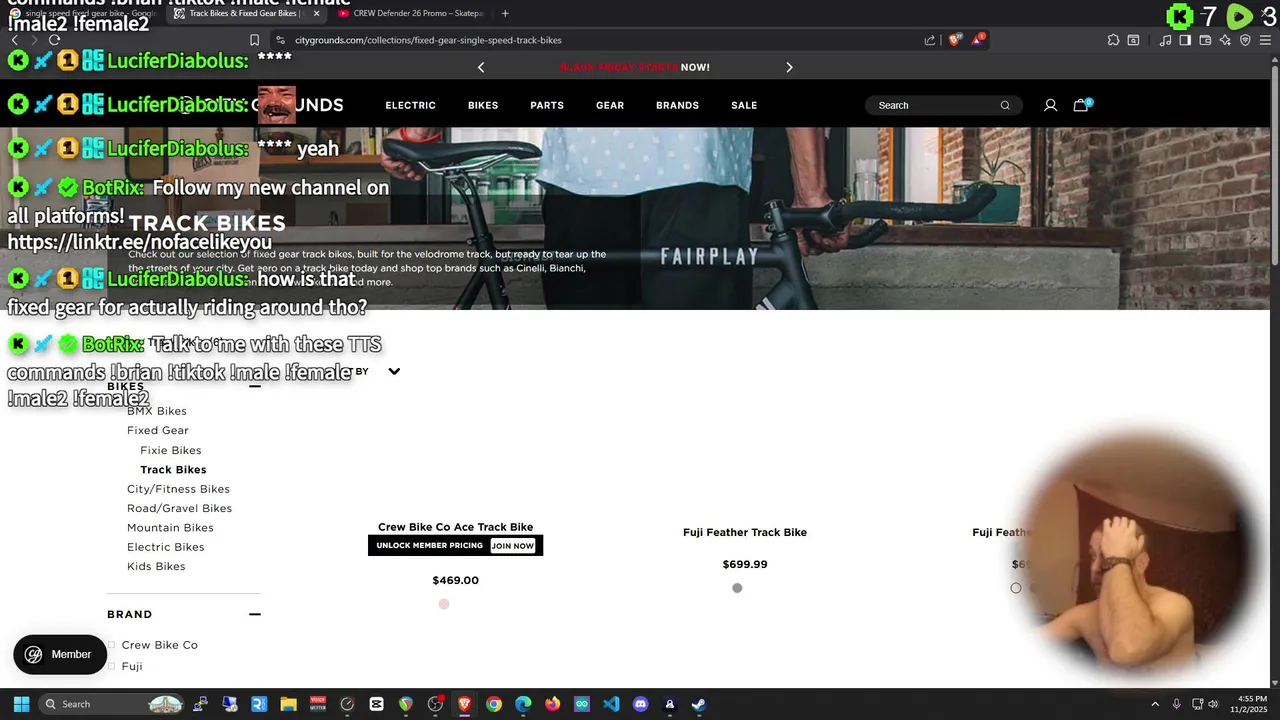Image resolution: width=1280 pixels, height=720 pixels.
Task: Open the Brave Wallet icon
Action: [1205, 40]
